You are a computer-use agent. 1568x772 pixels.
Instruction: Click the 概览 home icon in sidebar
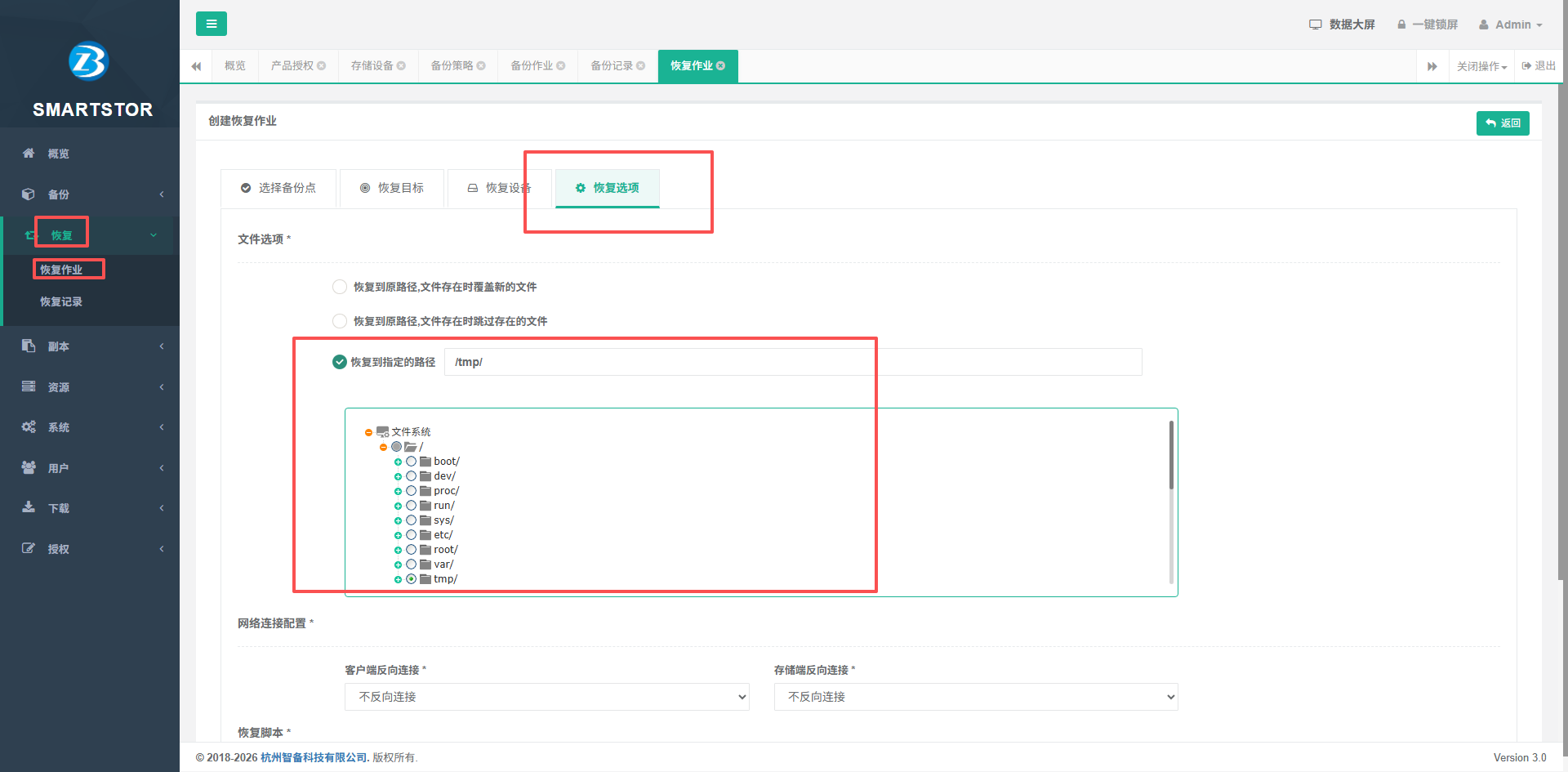point(29,154)
